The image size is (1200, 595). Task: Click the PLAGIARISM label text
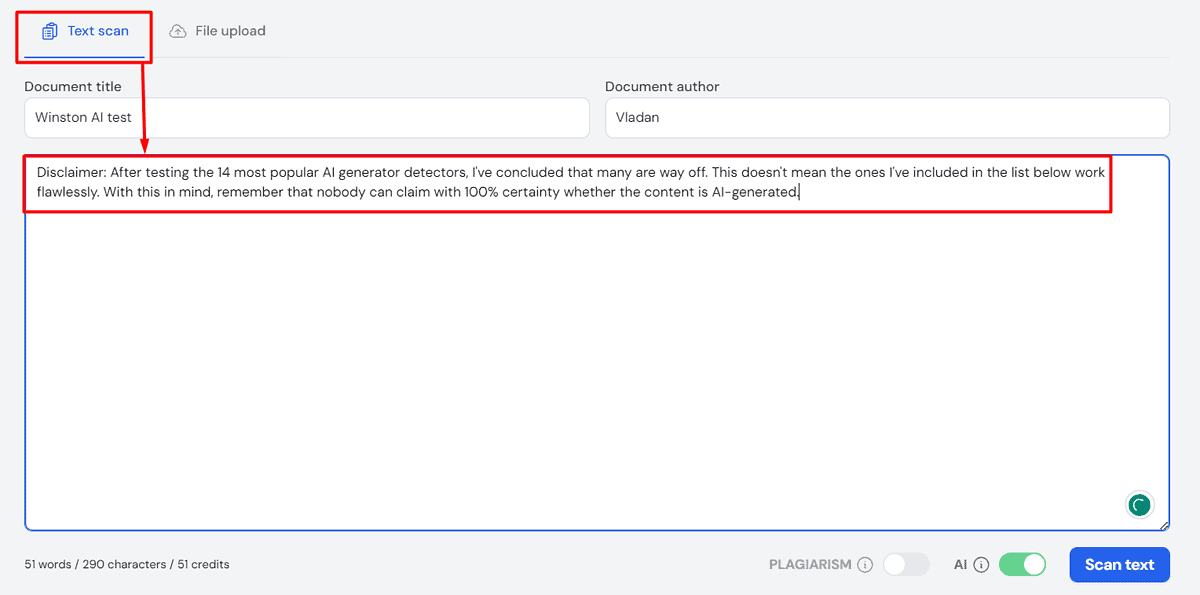(x=810, y=565)
